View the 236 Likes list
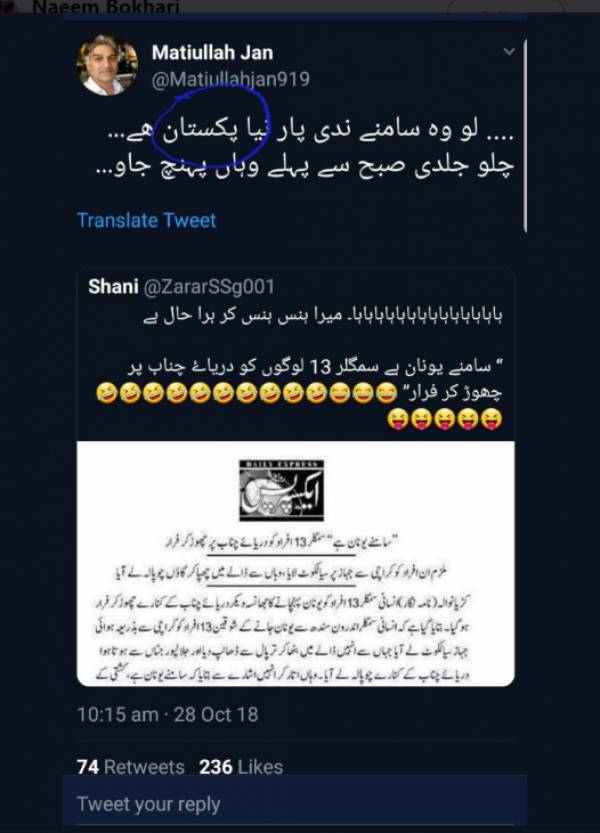 [241, 767]
